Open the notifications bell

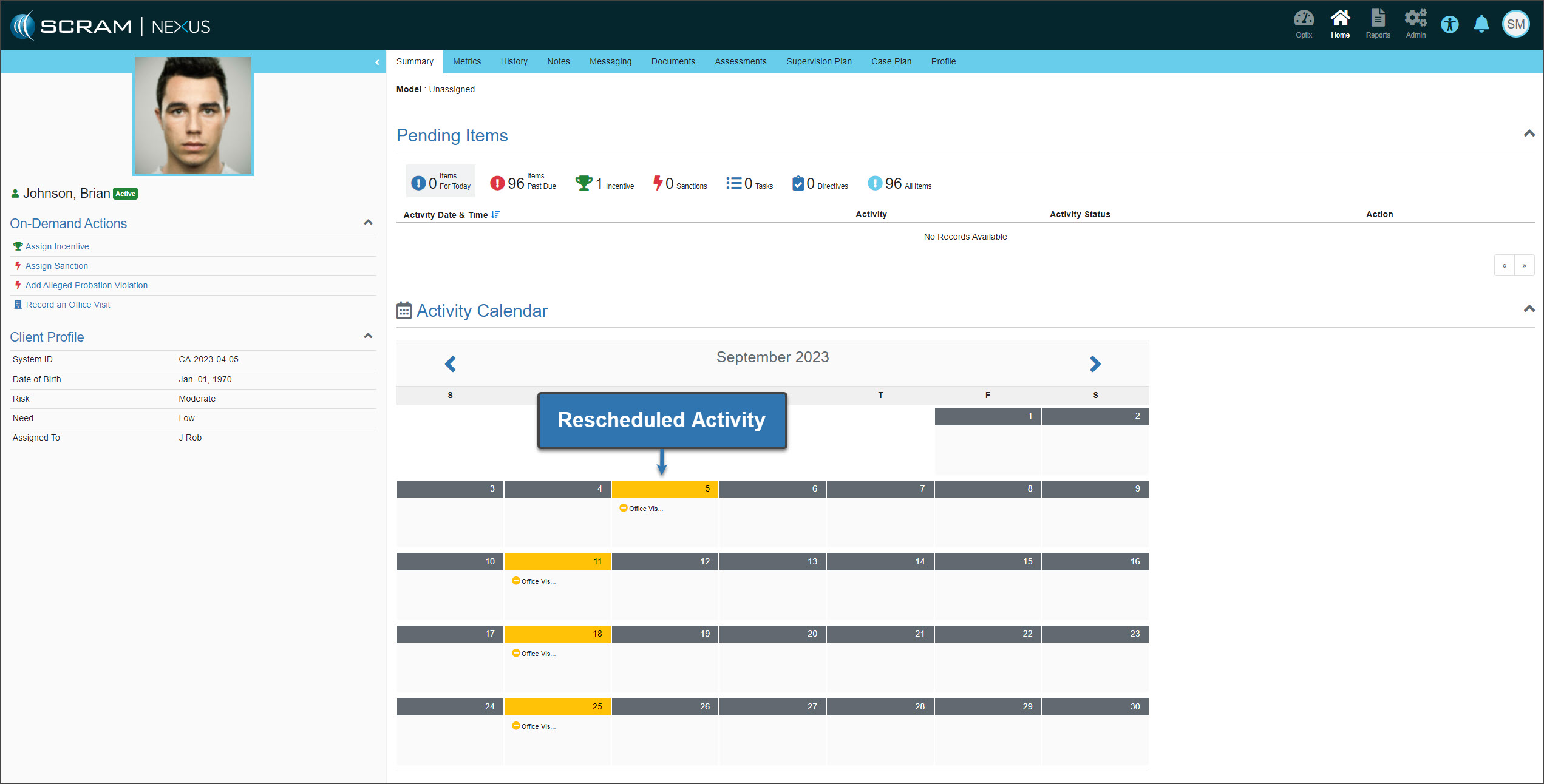click(x=1481, y=24)
